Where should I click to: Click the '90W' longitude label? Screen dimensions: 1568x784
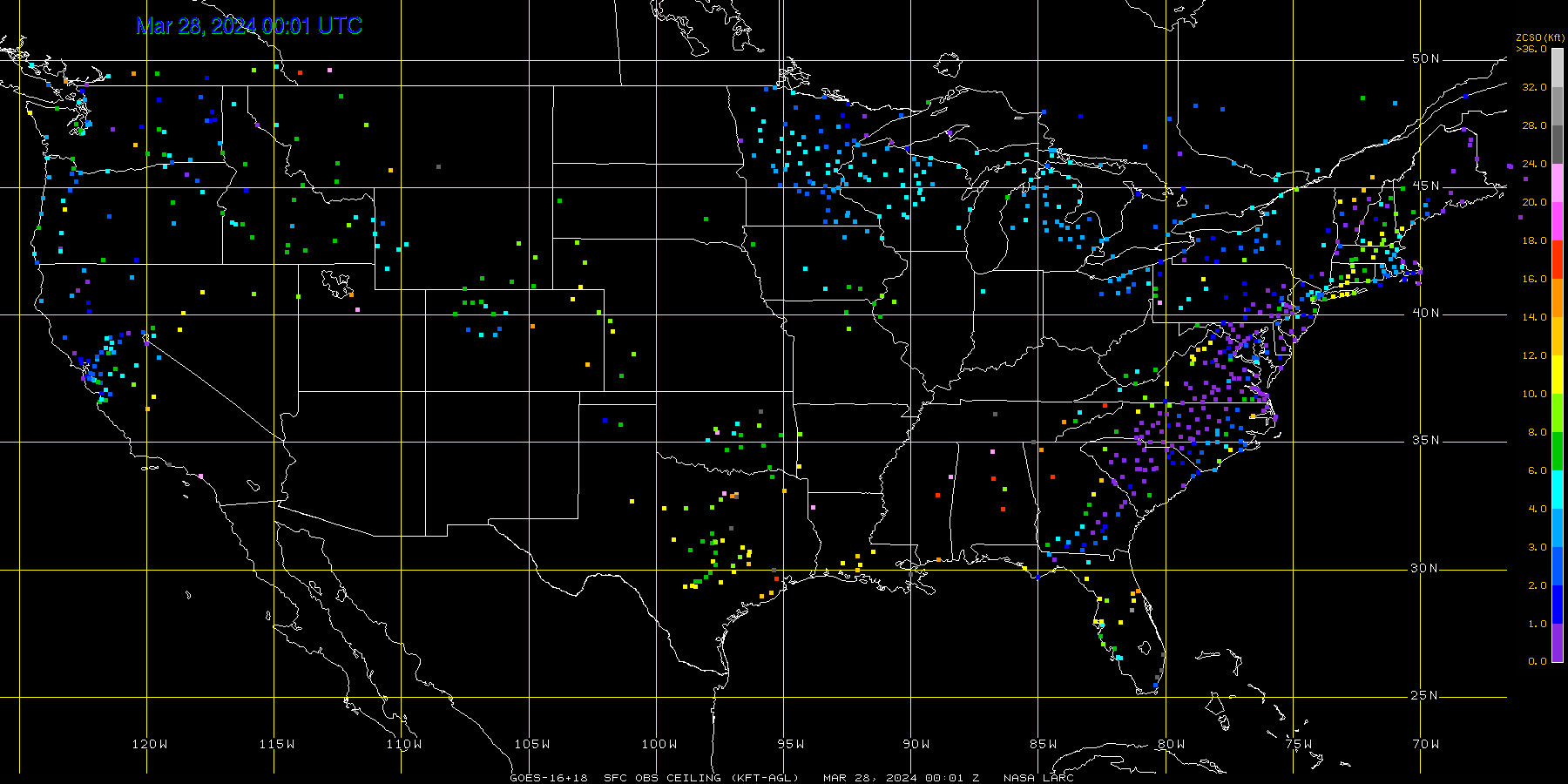tap(916, 744)
